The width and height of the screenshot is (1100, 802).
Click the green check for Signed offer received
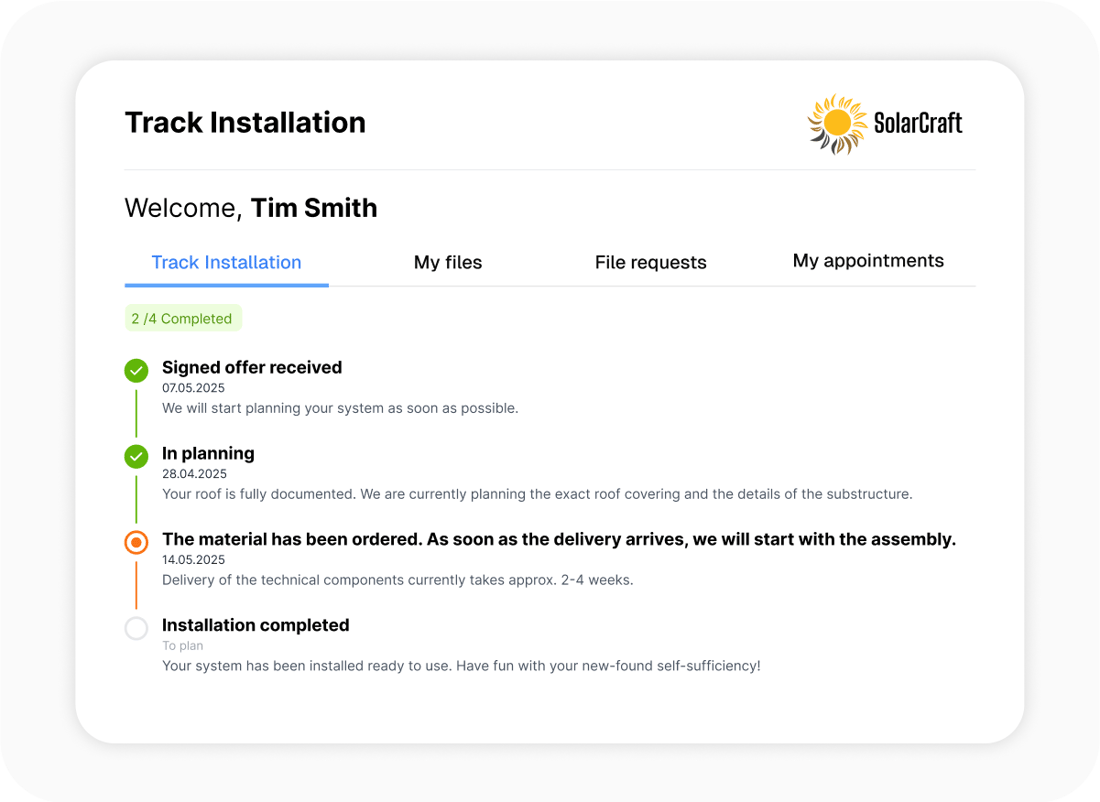(136, 370)
